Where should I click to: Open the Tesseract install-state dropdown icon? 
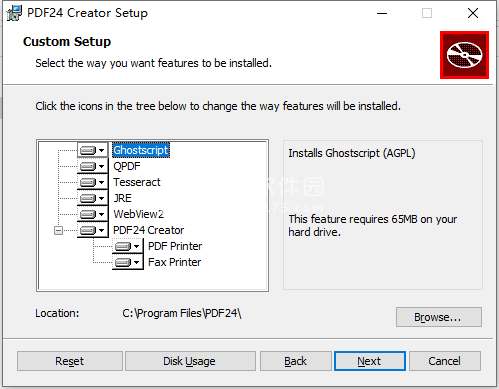pos(93,182)
